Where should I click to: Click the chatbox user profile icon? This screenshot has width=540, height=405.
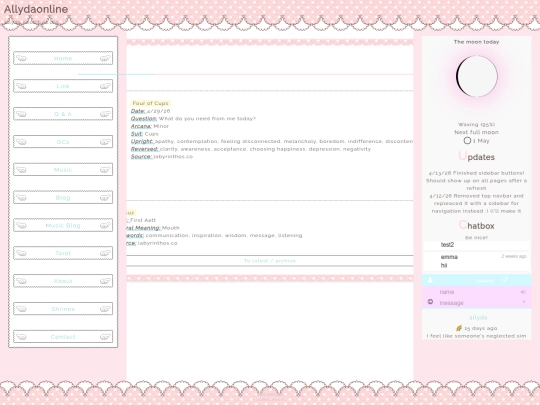click(x=430, y=280)
